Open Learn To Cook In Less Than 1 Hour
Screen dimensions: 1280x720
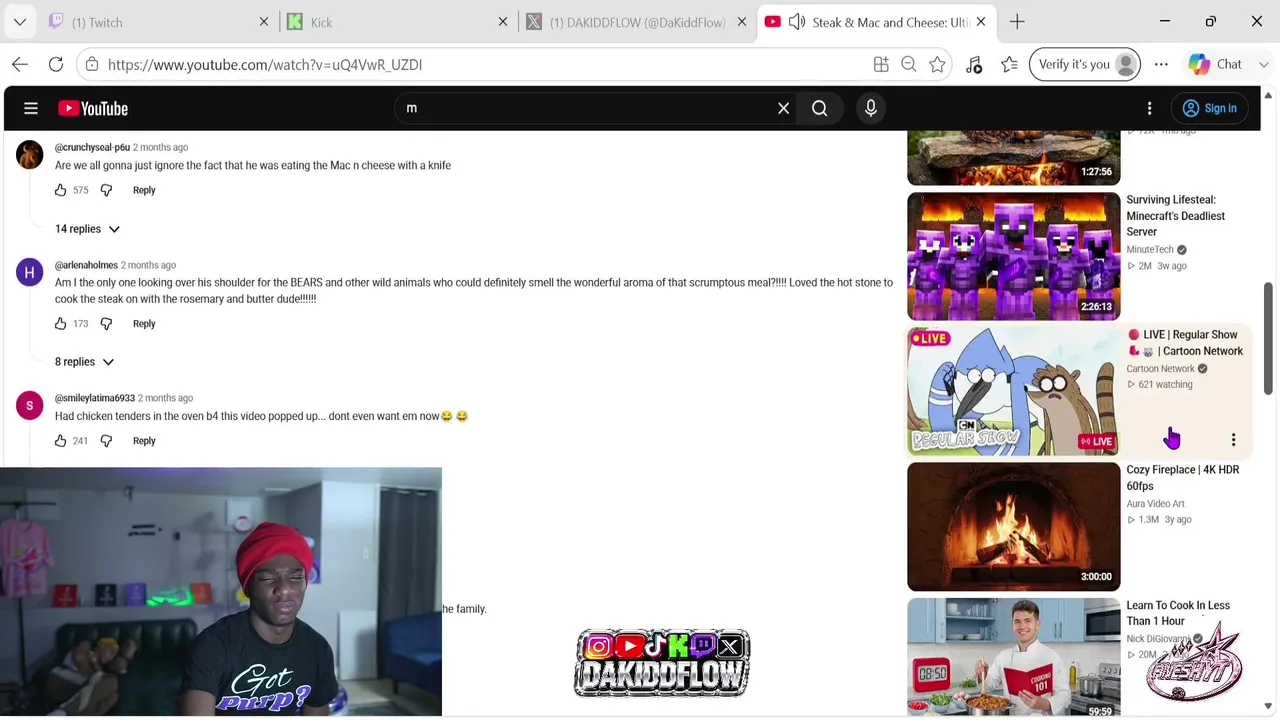point(1178,613)
